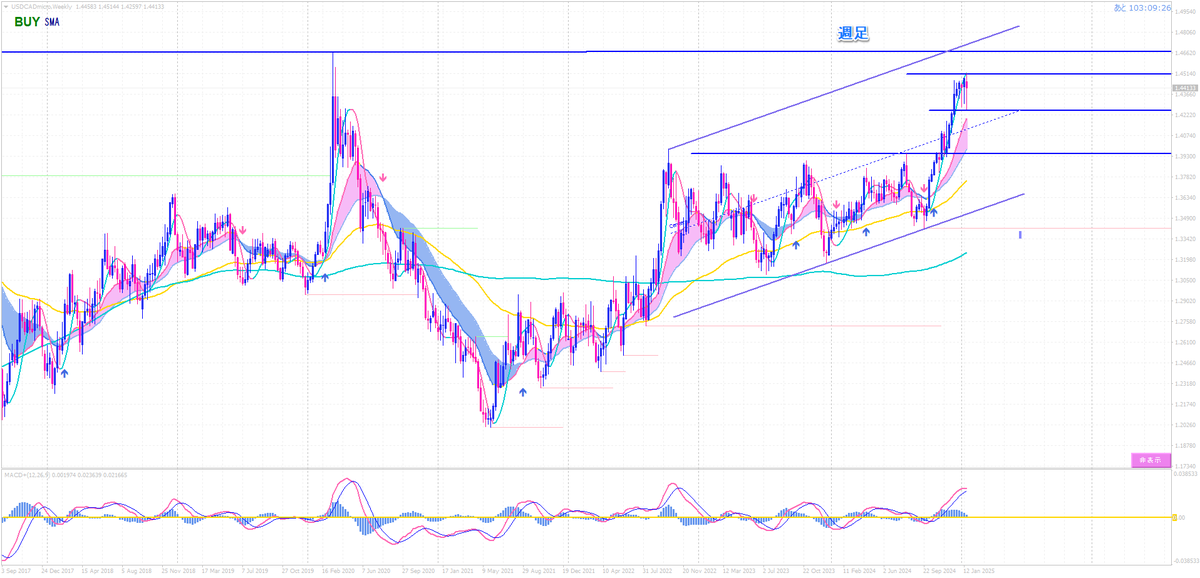Select the blue SMA label
1200x578 pixels.
[52, 21]
